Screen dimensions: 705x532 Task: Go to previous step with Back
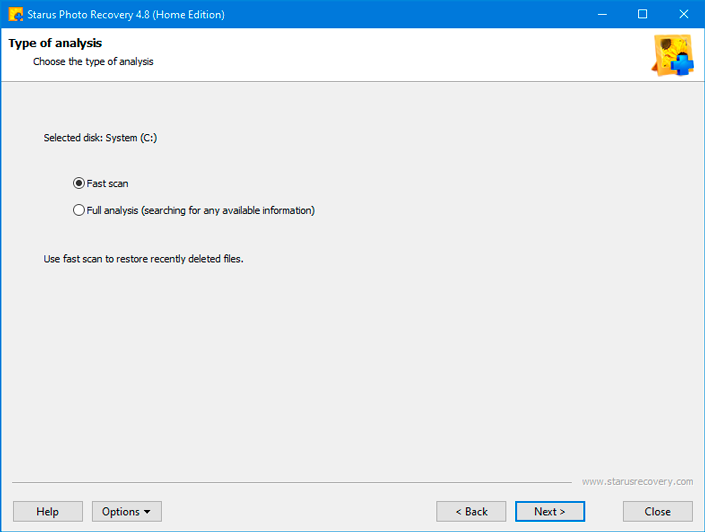[471, 511]
